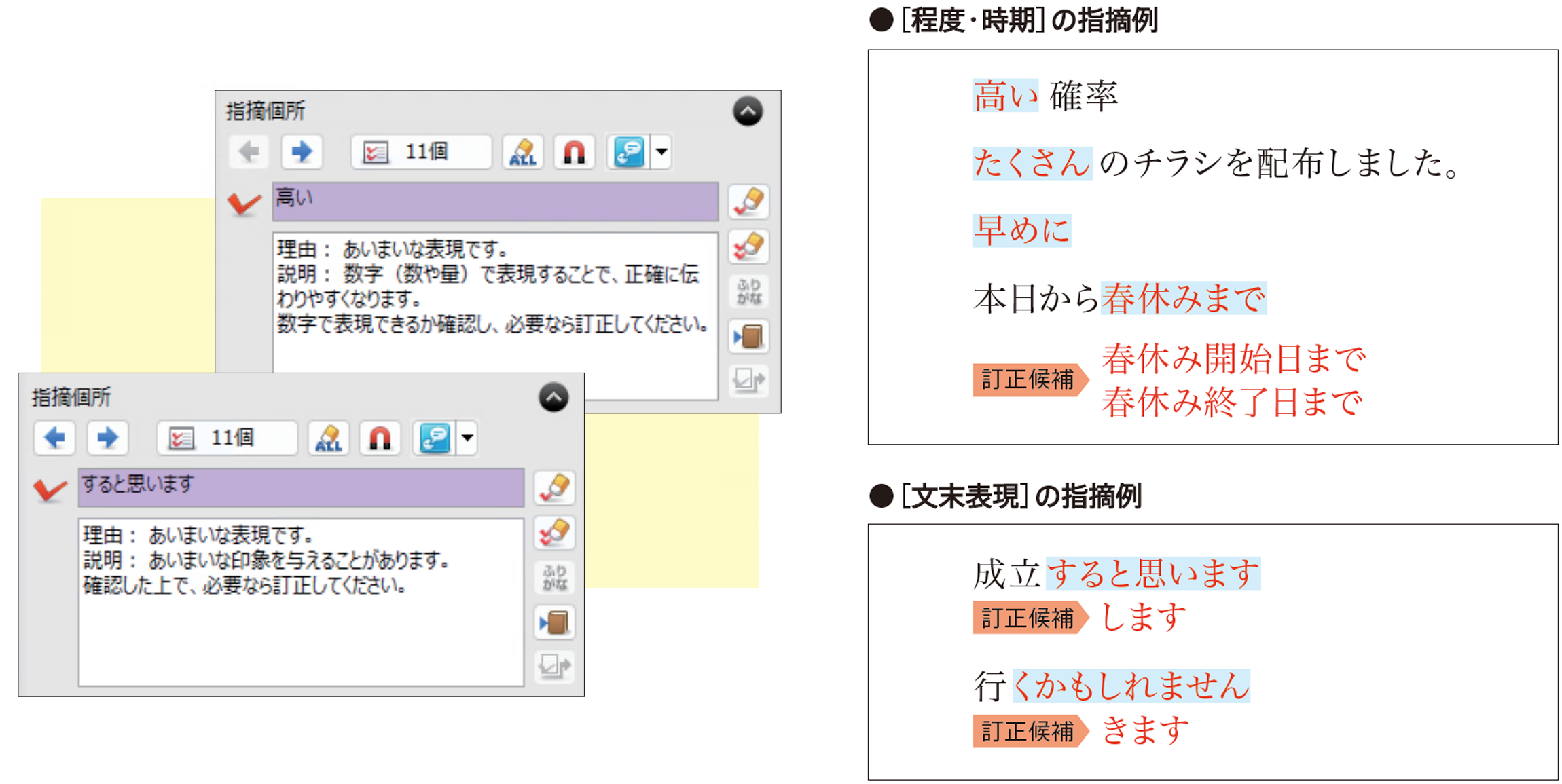Click eraser ALL icon in the 高い panel

[x=522, y=151]
